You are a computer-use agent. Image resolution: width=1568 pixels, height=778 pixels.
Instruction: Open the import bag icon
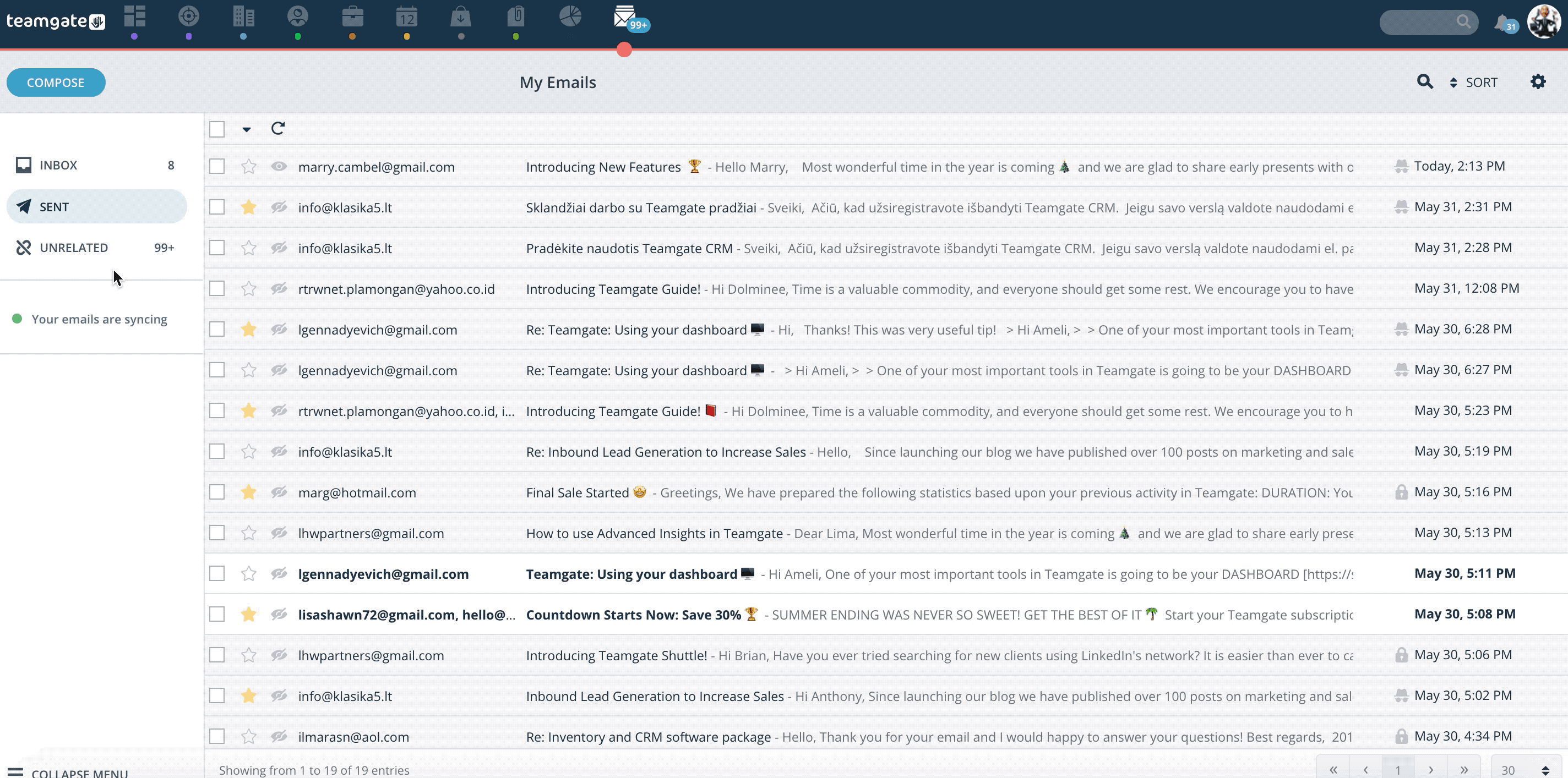(x=461, y=17)
